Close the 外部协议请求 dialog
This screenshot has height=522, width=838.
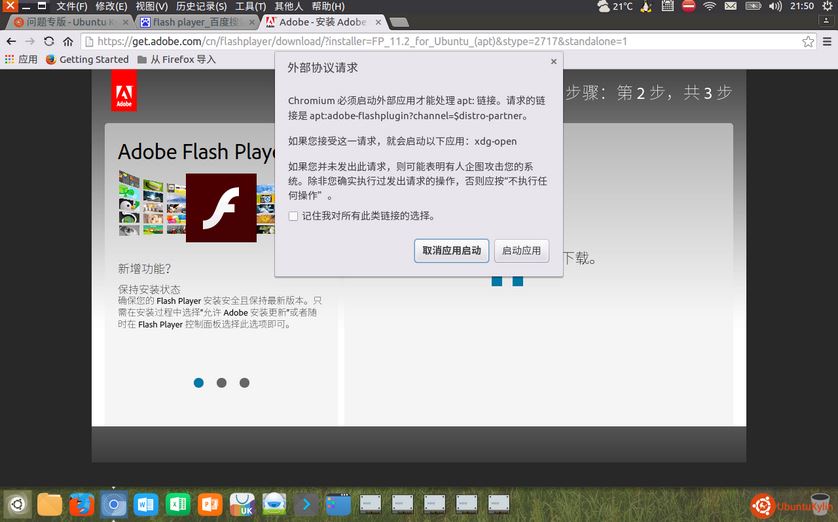click(554, 61)
